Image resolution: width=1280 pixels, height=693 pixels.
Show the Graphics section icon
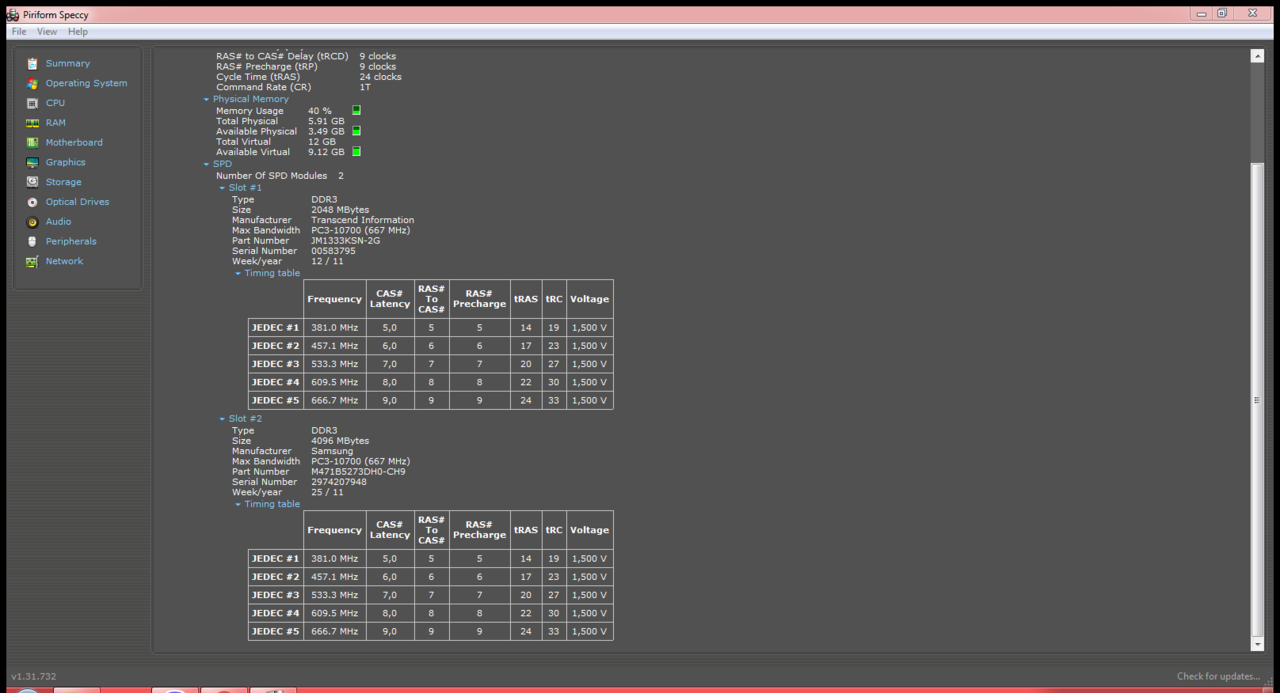coord(32,163)
